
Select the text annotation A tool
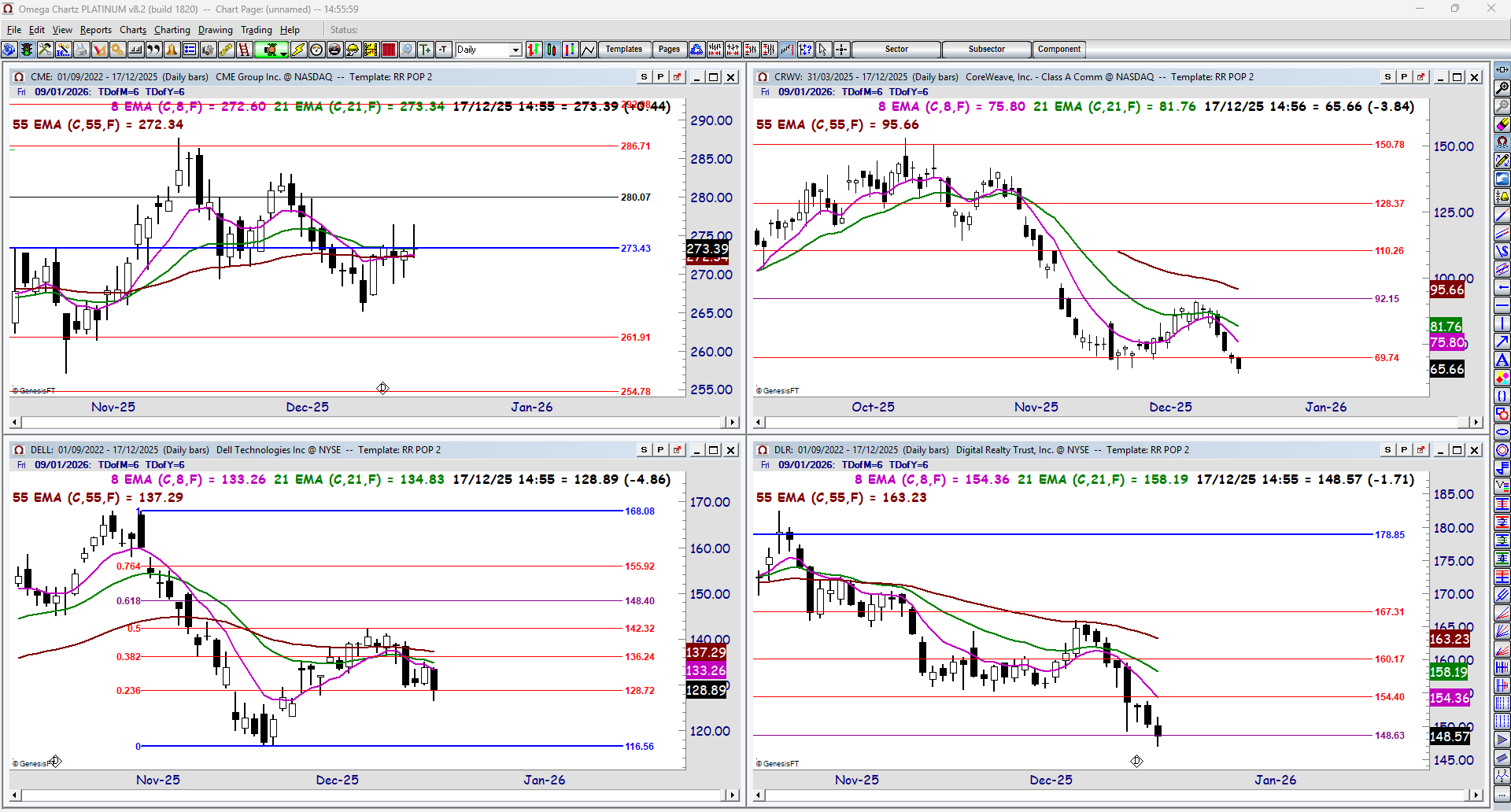pyautogui.click(x=1502, y=360)
